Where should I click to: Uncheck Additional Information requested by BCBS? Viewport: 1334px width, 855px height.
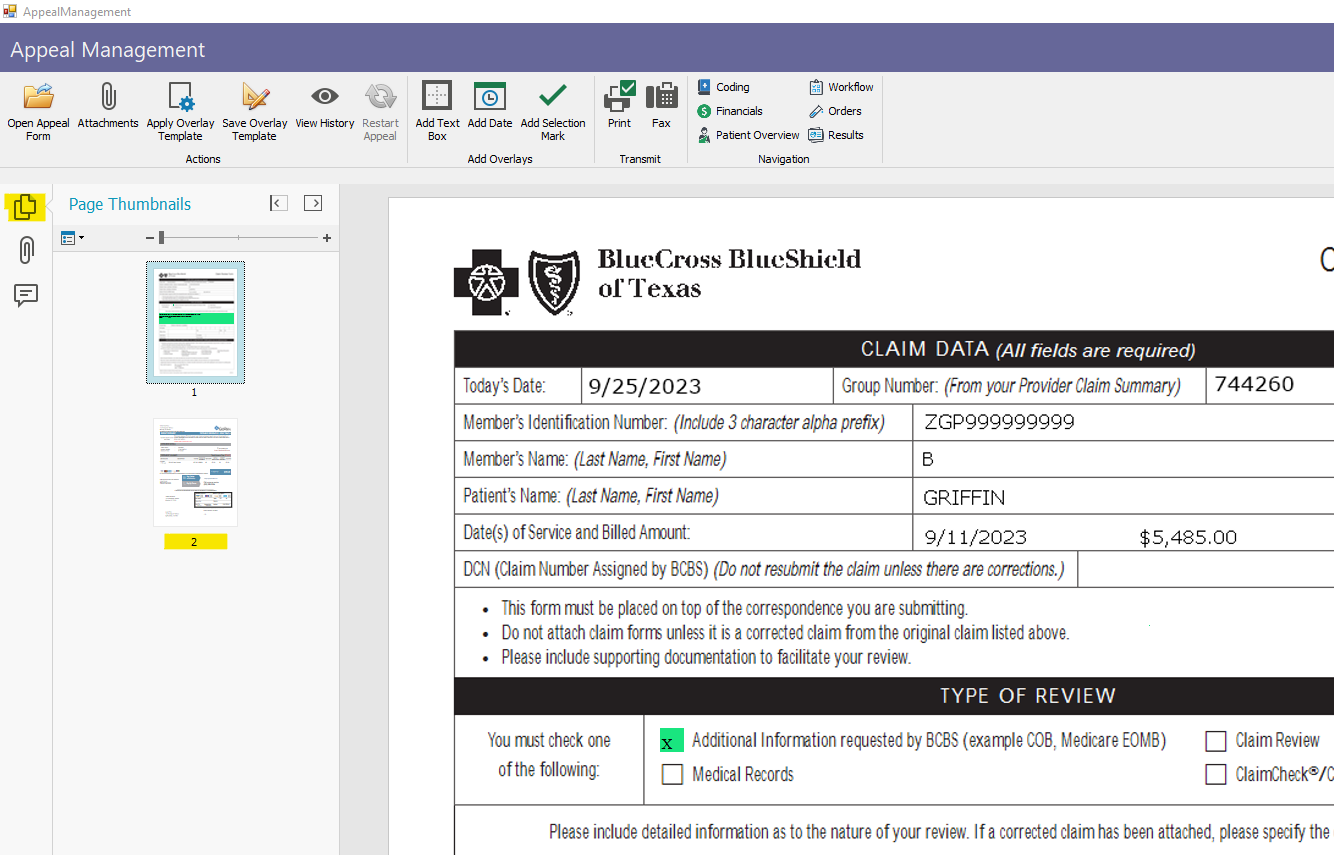(x=672, y=741)
